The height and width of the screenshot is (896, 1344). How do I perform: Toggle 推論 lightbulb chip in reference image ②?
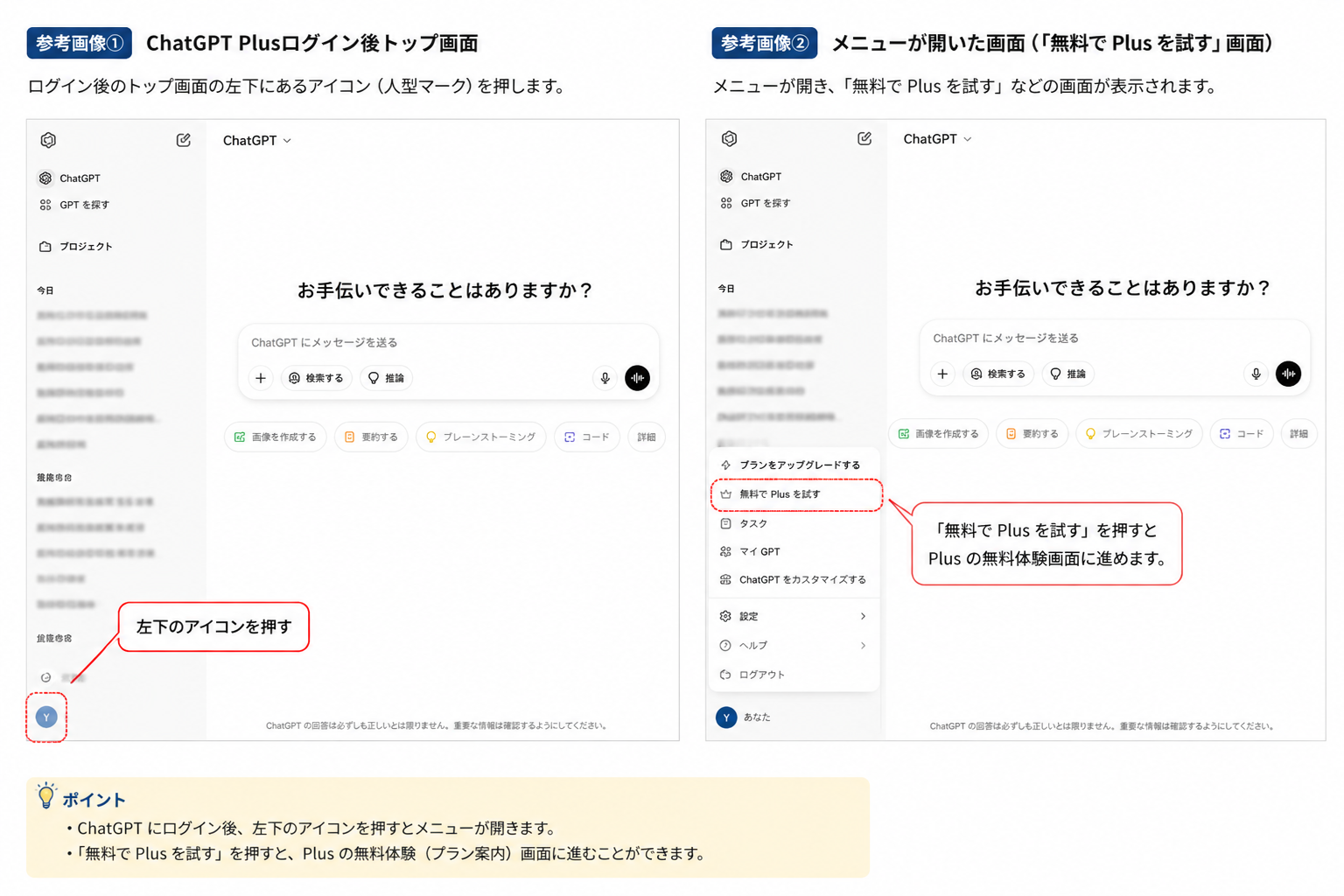(1067, 374)
